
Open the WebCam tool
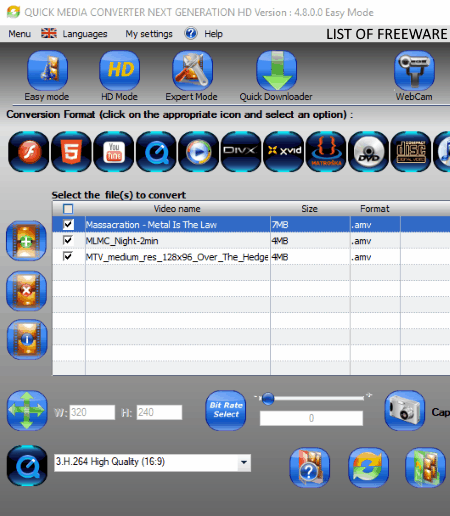click(414, 70)
